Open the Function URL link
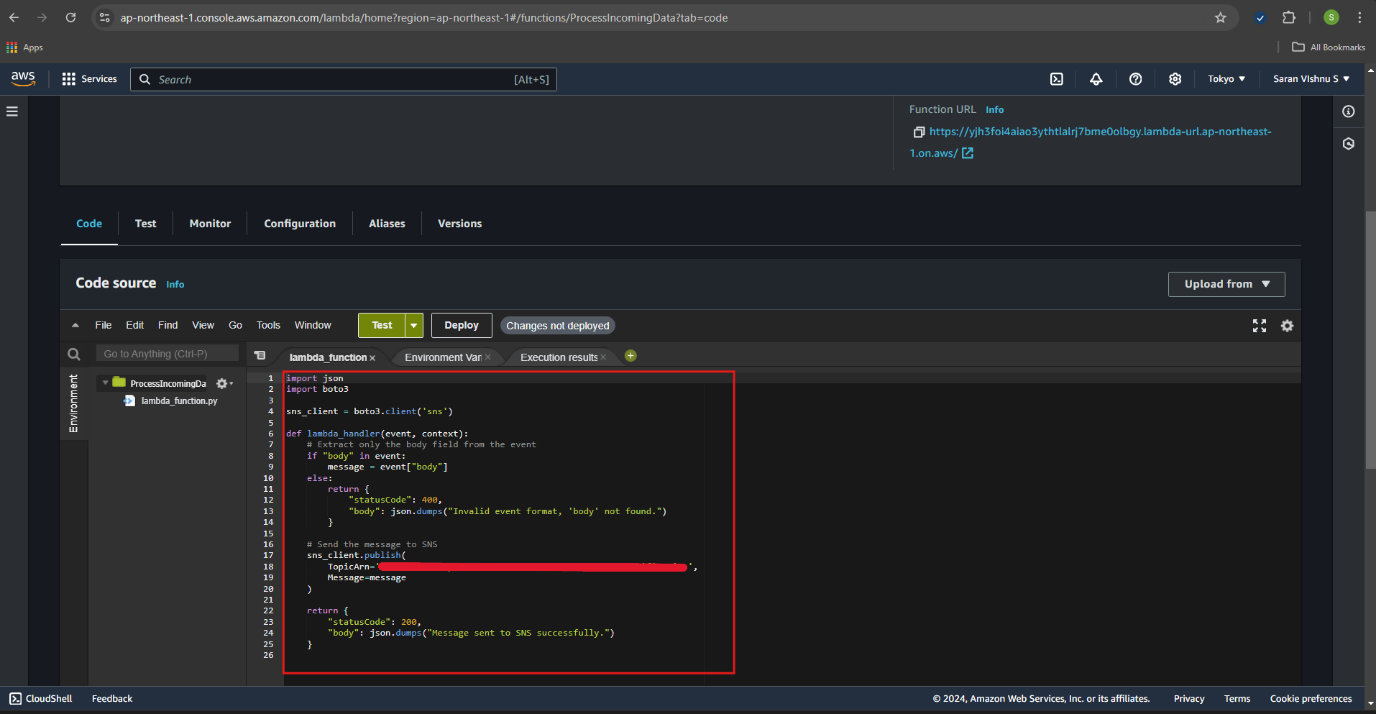The width and height of the screenshot is (1376, 714). point(1099,132)
